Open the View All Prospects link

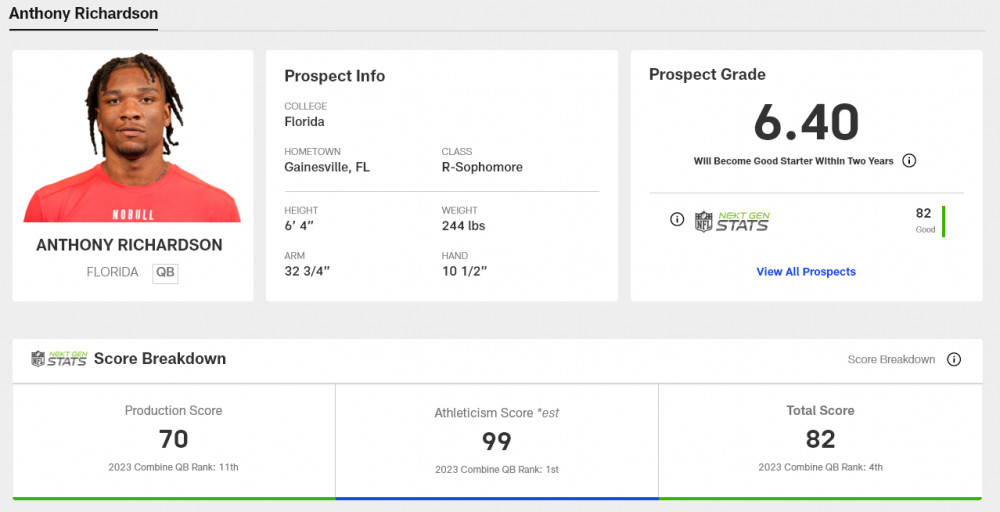806,272
